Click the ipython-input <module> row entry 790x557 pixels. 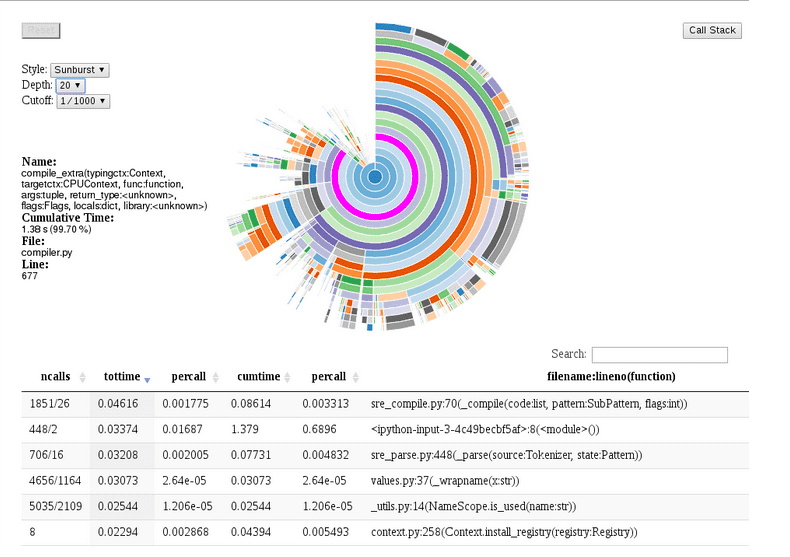tap(484, 430)
